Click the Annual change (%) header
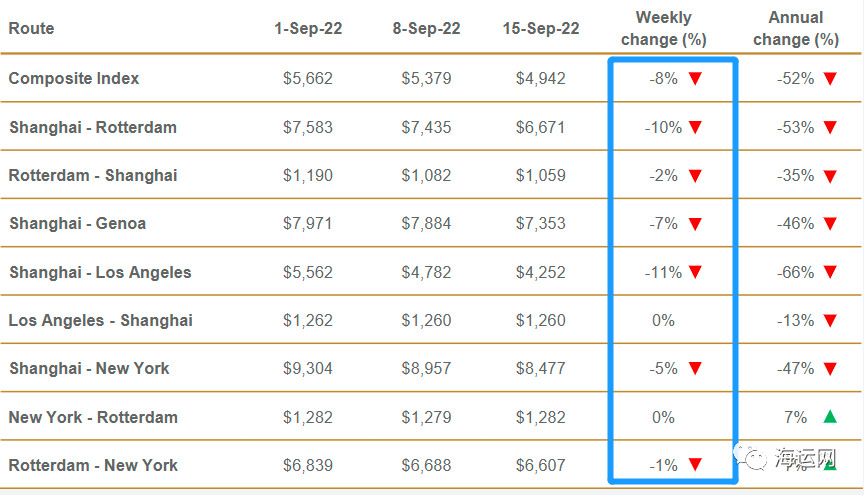 click(796, 29)
